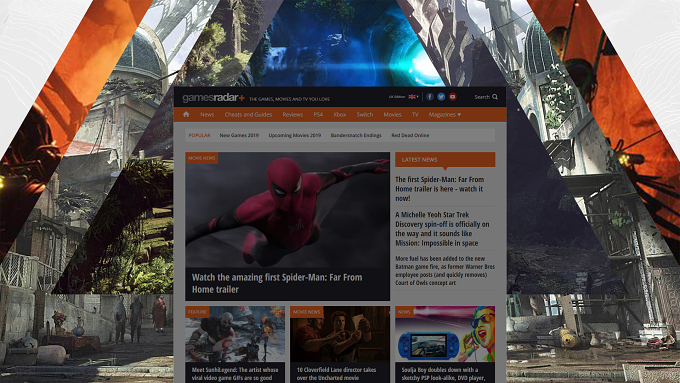The height and width of the screenshot is (383, 680).
Task: Open the Batman game Court of Owls story
Action: click(445, 270)
